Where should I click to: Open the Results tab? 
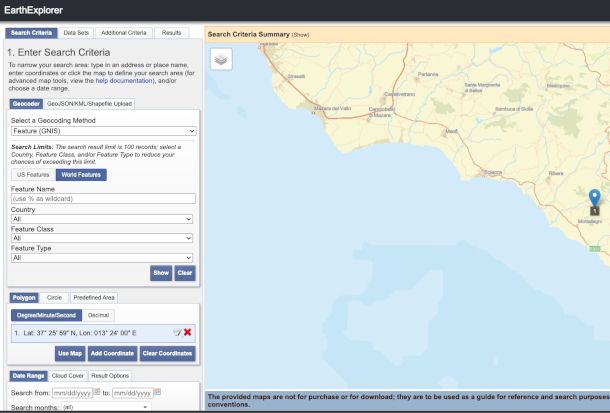click(x=172, y=33)
